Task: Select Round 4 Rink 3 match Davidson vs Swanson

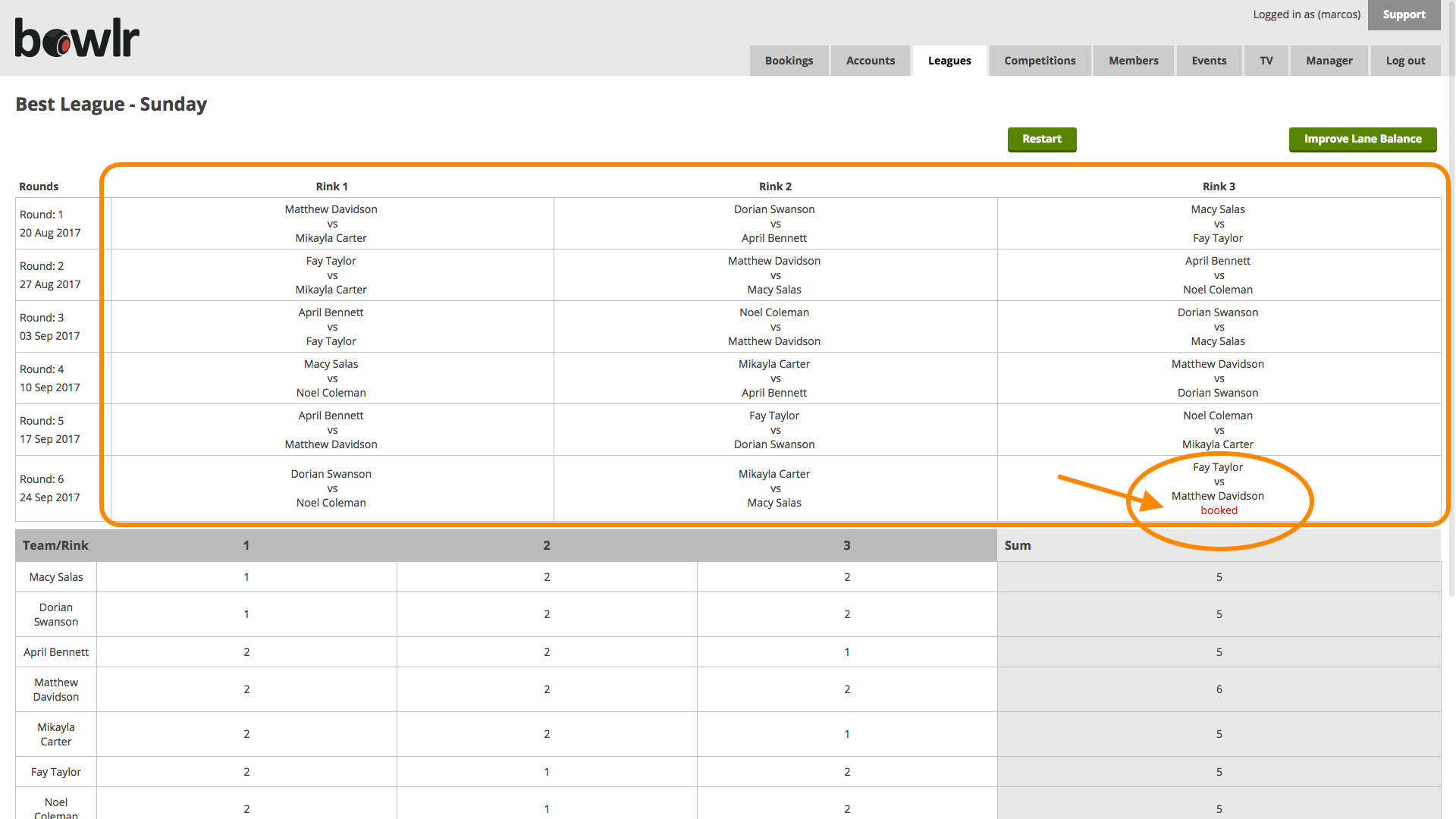Action: (1219, 378)
